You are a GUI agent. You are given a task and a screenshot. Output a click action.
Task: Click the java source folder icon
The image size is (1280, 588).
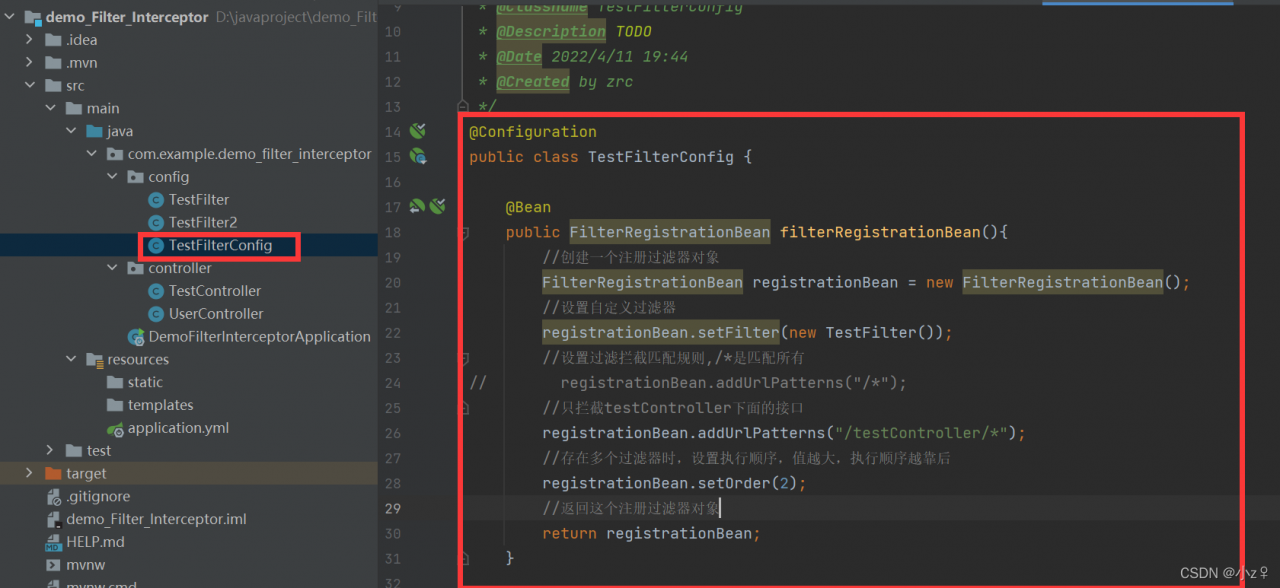point(94,131)
